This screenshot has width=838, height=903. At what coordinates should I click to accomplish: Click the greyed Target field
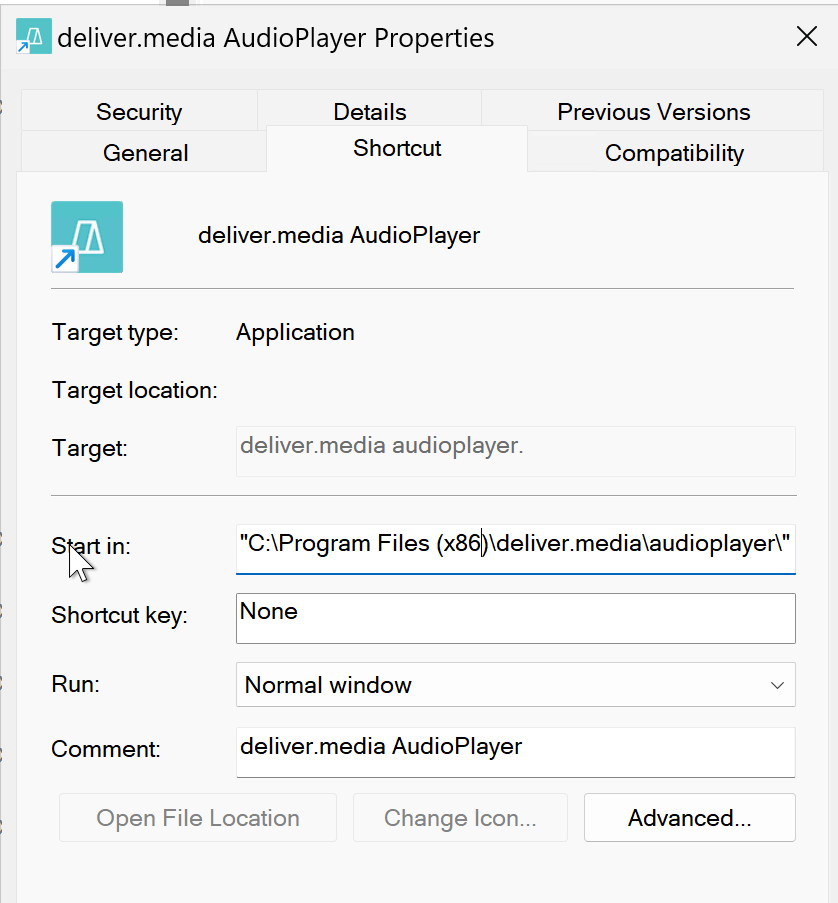(x=515, y=451)
